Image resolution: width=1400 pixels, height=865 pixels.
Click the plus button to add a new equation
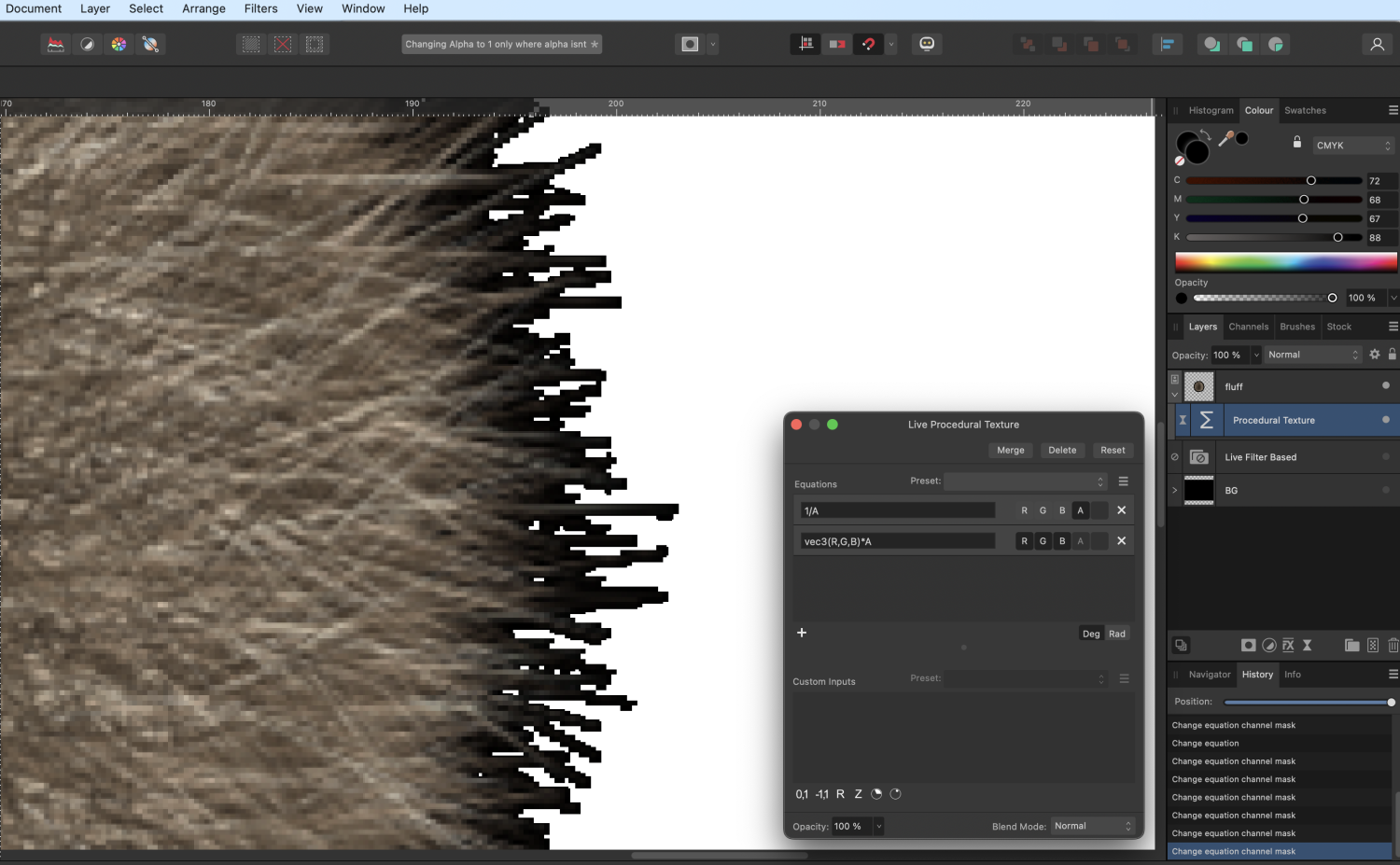(802, 633)
